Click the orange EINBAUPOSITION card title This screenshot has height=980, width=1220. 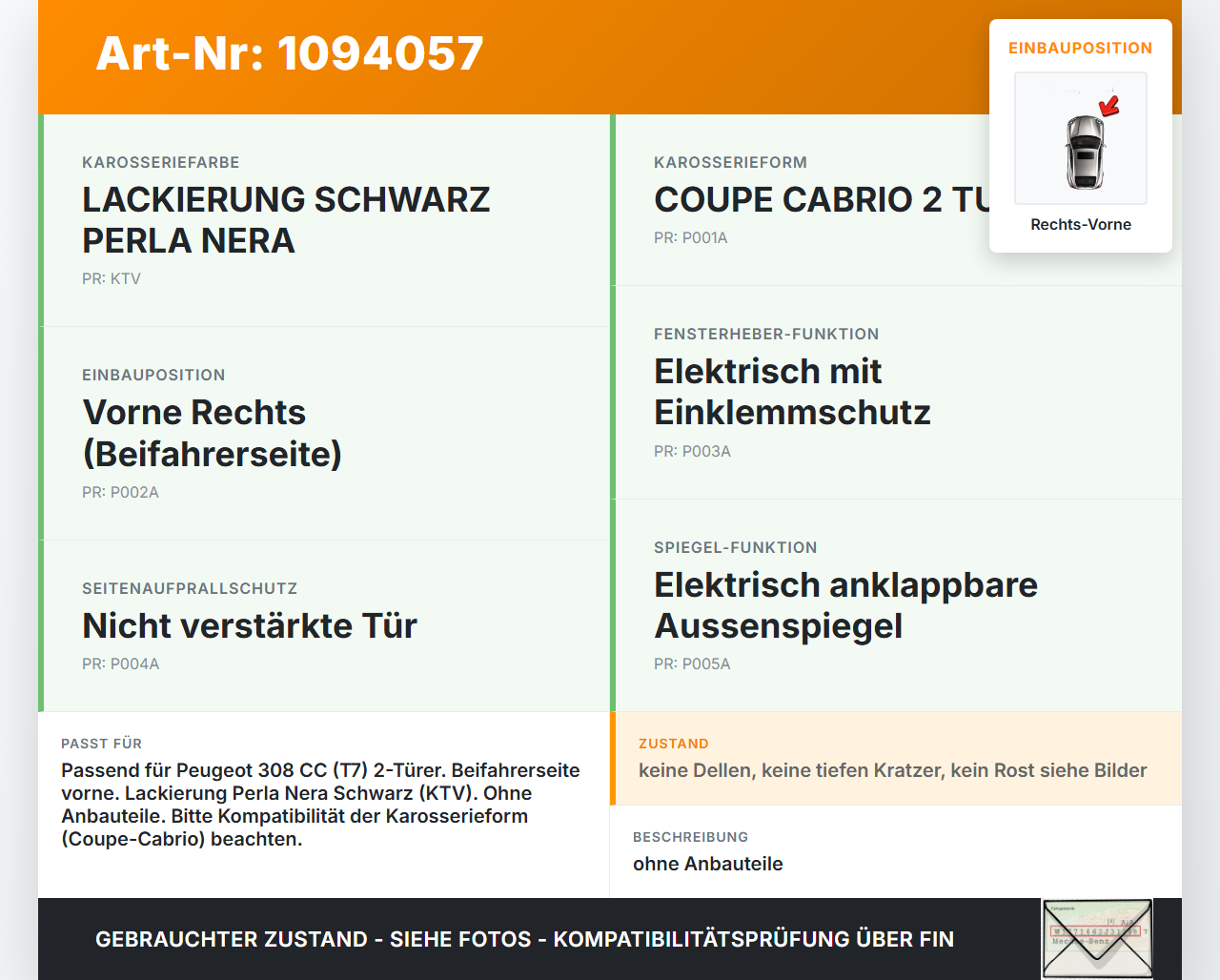point(1081,48)
